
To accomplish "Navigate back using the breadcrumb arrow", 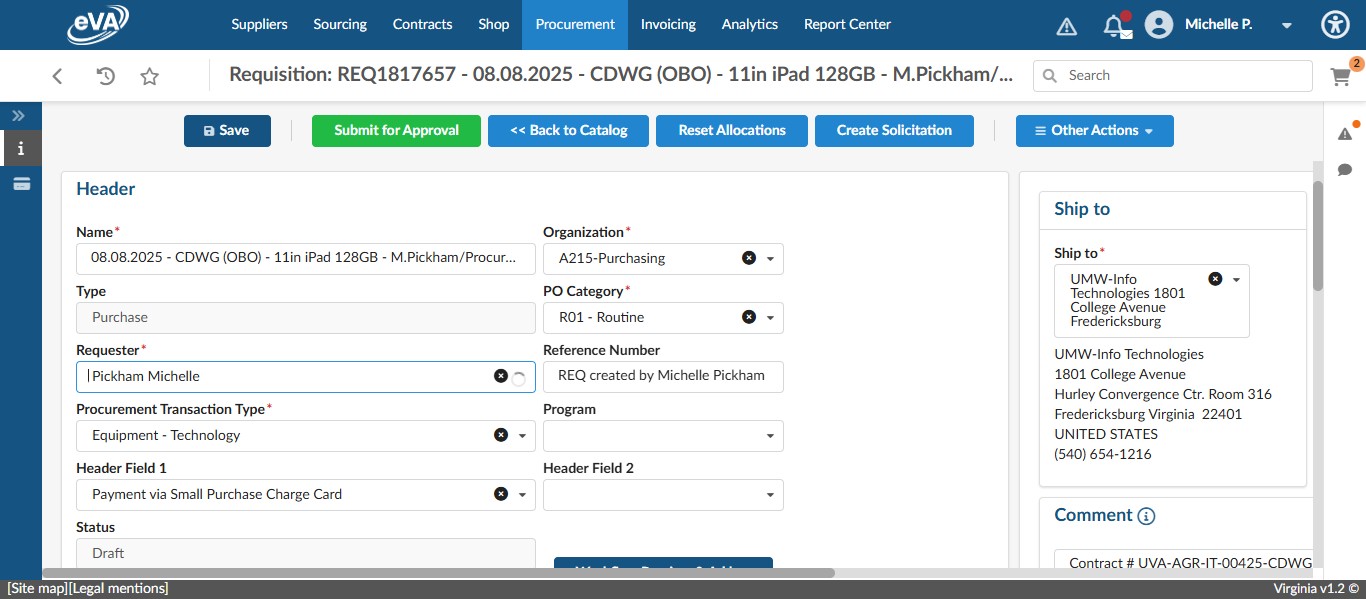I will 57,75.
